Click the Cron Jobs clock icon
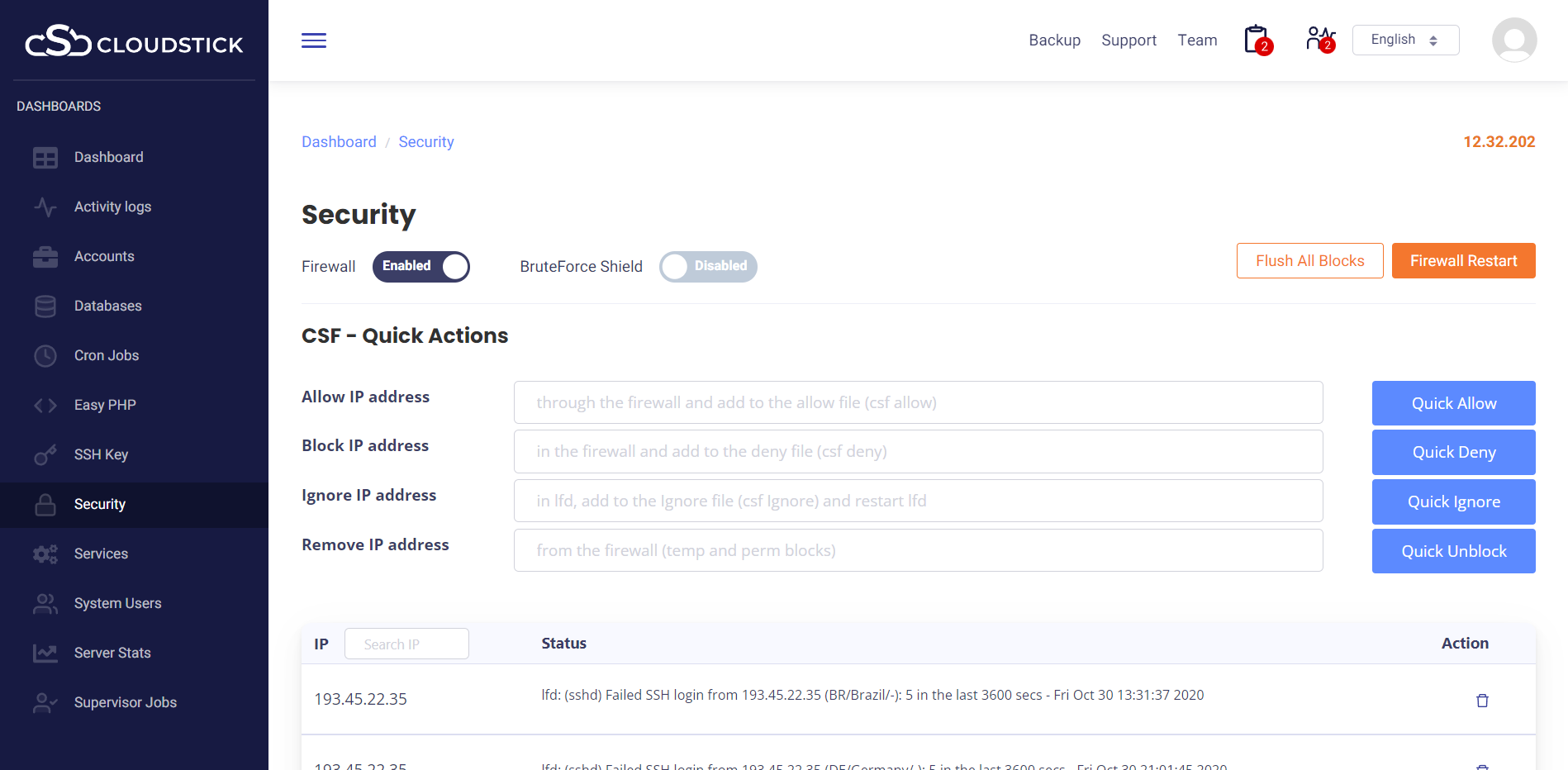The width and height of the screenshot is (1568, 770). coord(45,355)
